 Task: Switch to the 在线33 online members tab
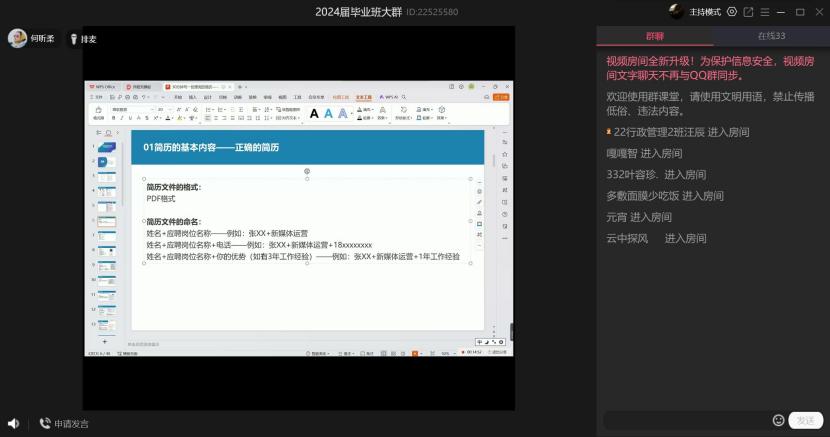coord(771,36)
